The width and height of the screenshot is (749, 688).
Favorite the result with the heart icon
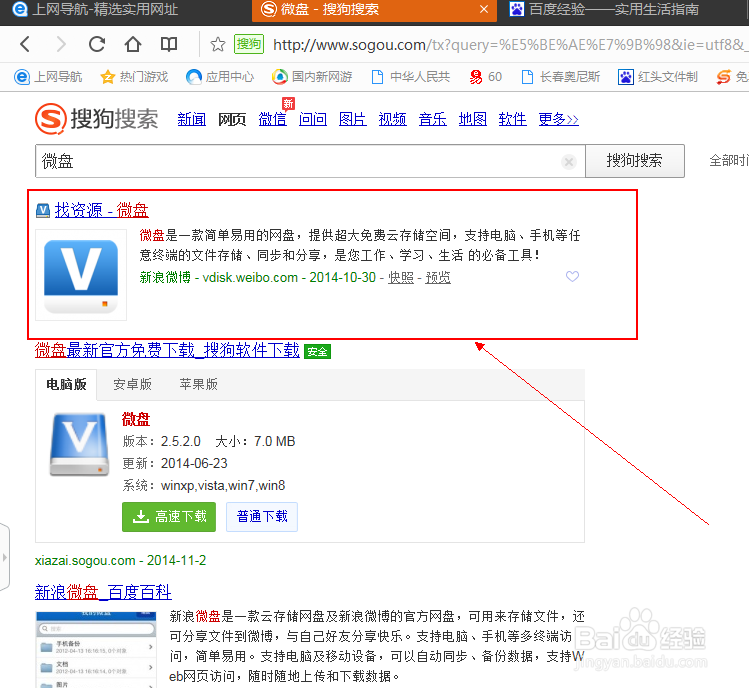point(572,276)
